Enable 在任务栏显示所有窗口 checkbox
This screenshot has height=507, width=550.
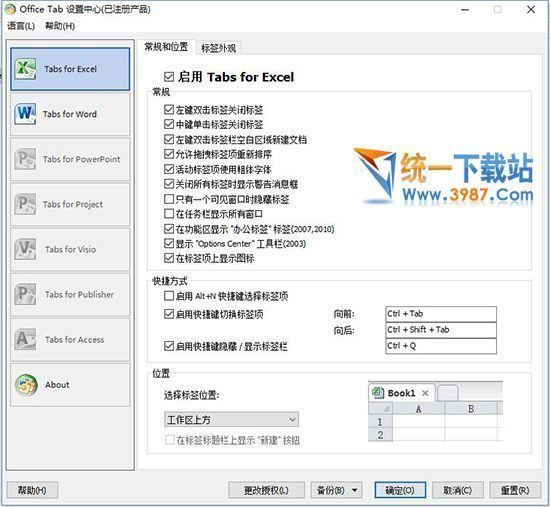tap(169, 214)
